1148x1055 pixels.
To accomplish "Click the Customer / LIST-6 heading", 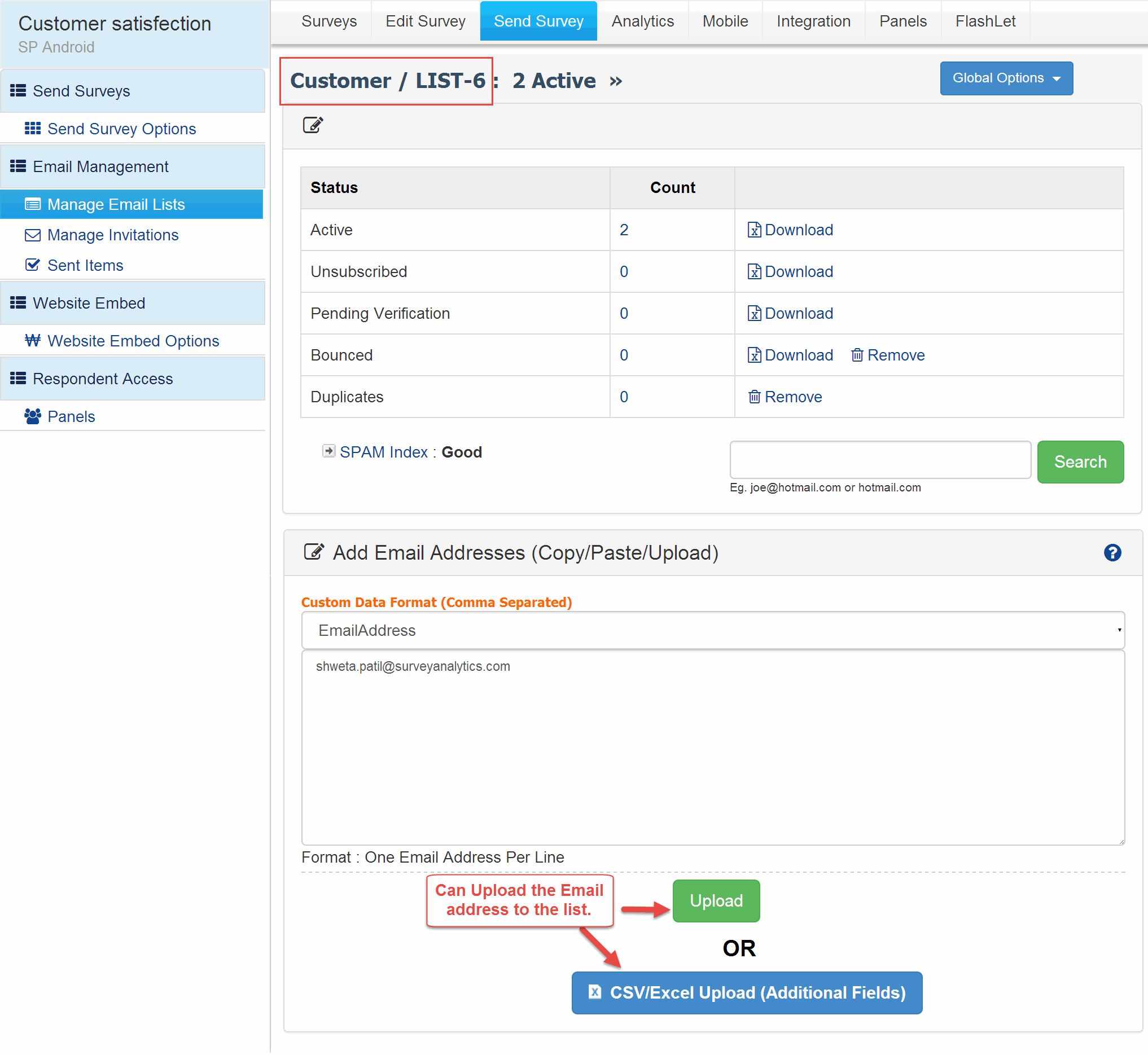I will click(387, 81).
